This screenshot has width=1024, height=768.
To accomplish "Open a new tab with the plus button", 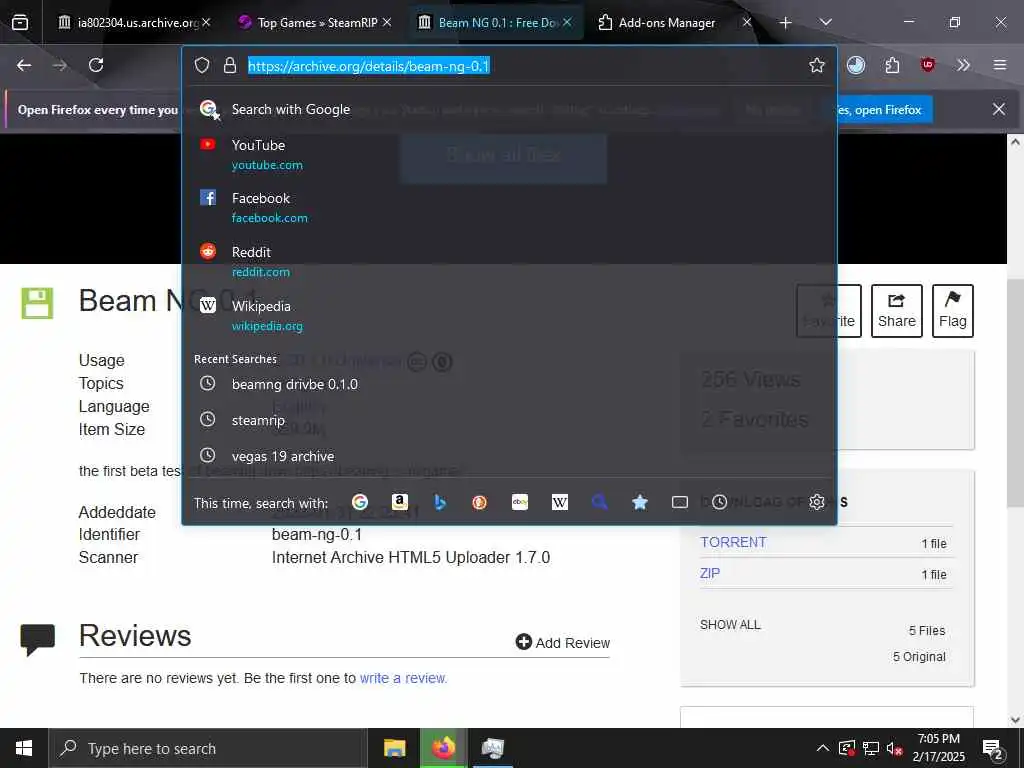I will point(786,23).
